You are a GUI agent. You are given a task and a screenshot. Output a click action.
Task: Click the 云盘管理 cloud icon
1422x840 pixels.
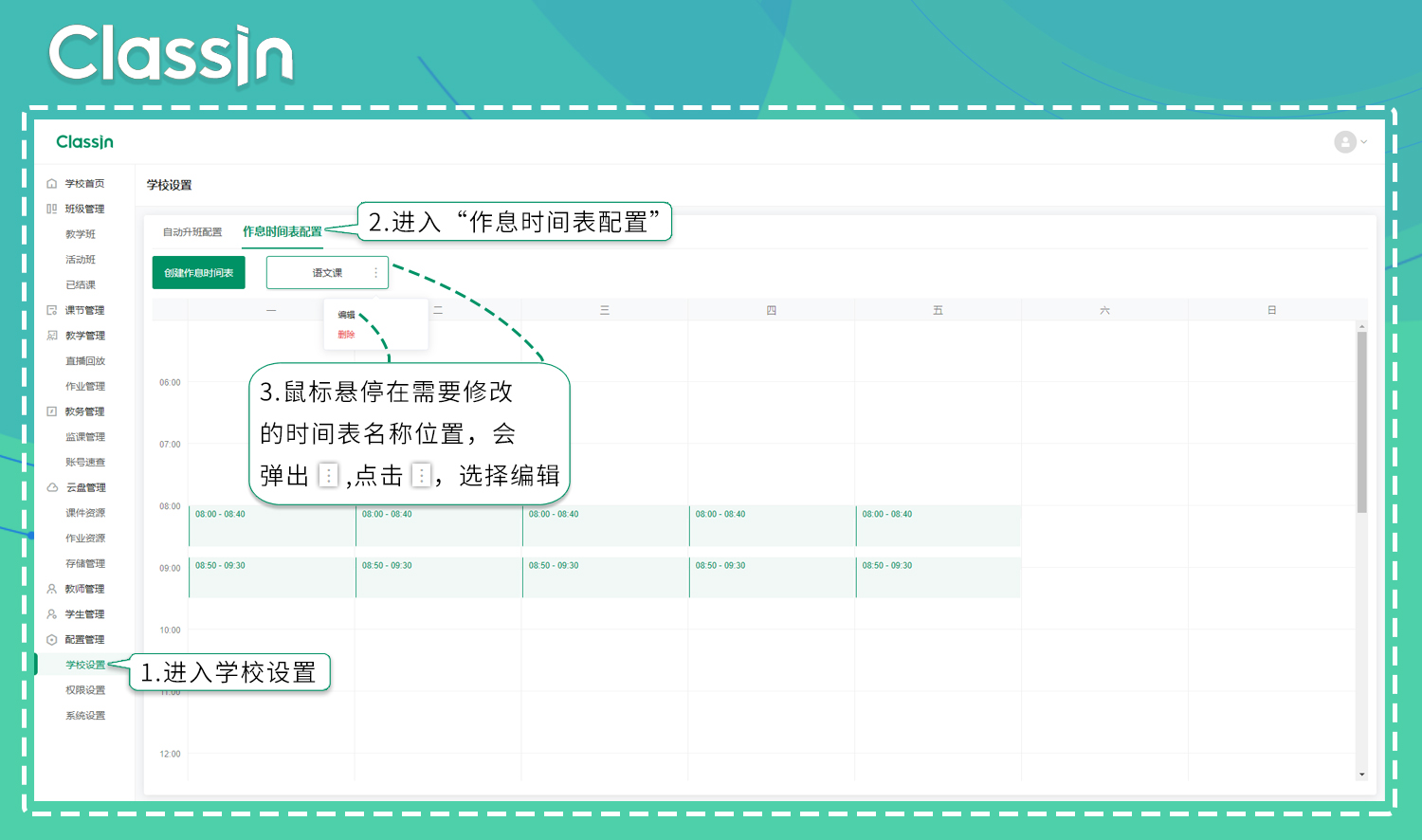52,487
